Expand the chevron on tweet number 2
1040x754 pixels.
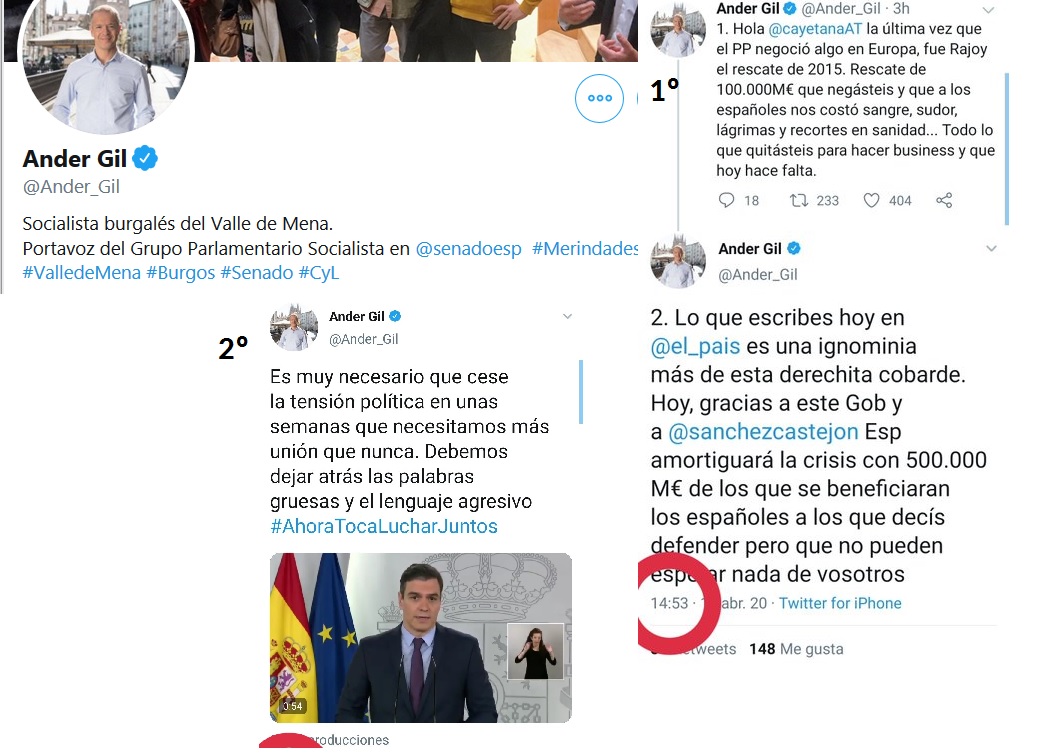click(991, 249)
